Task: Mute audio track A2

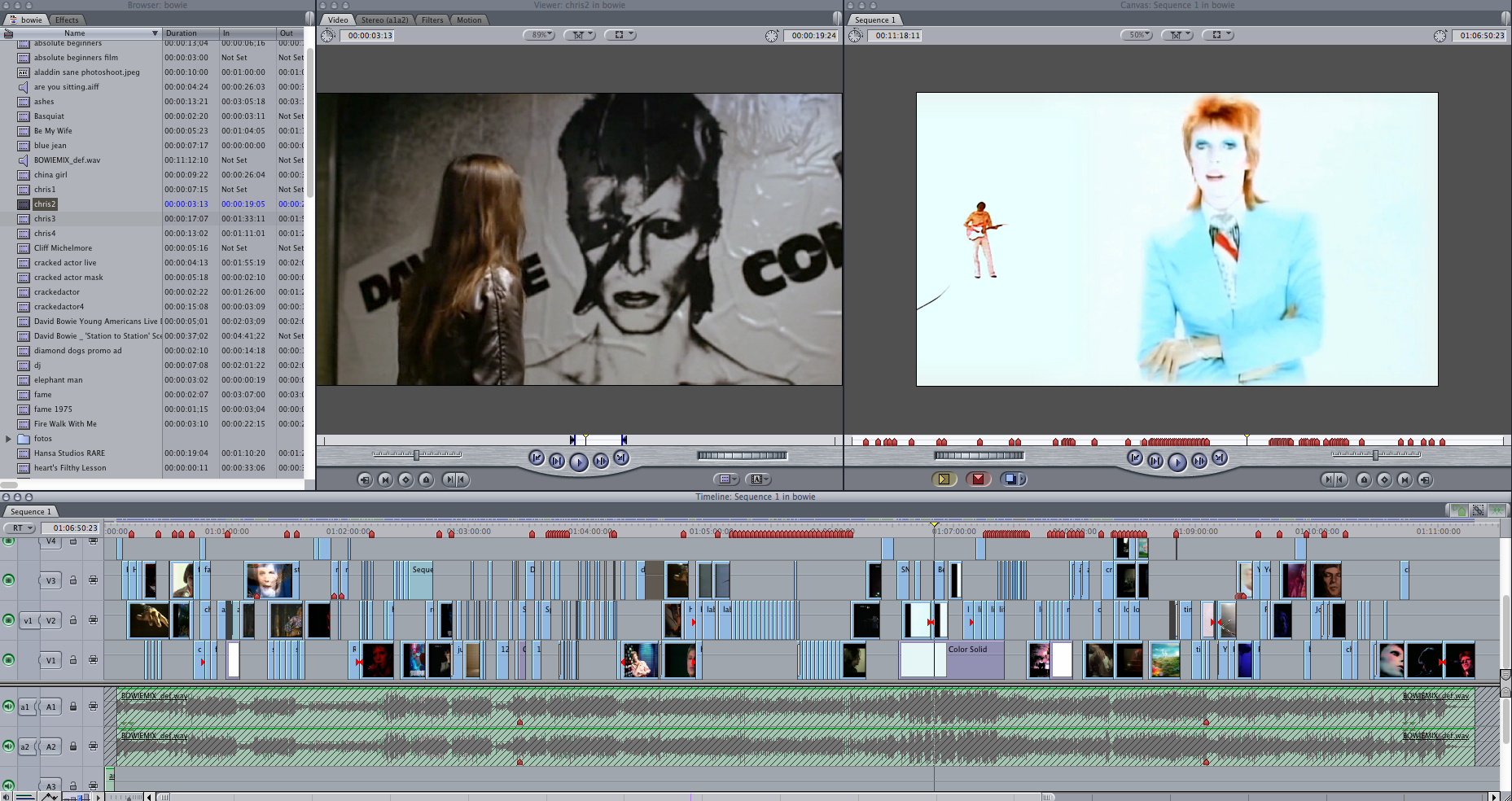Action: (8, 746)
